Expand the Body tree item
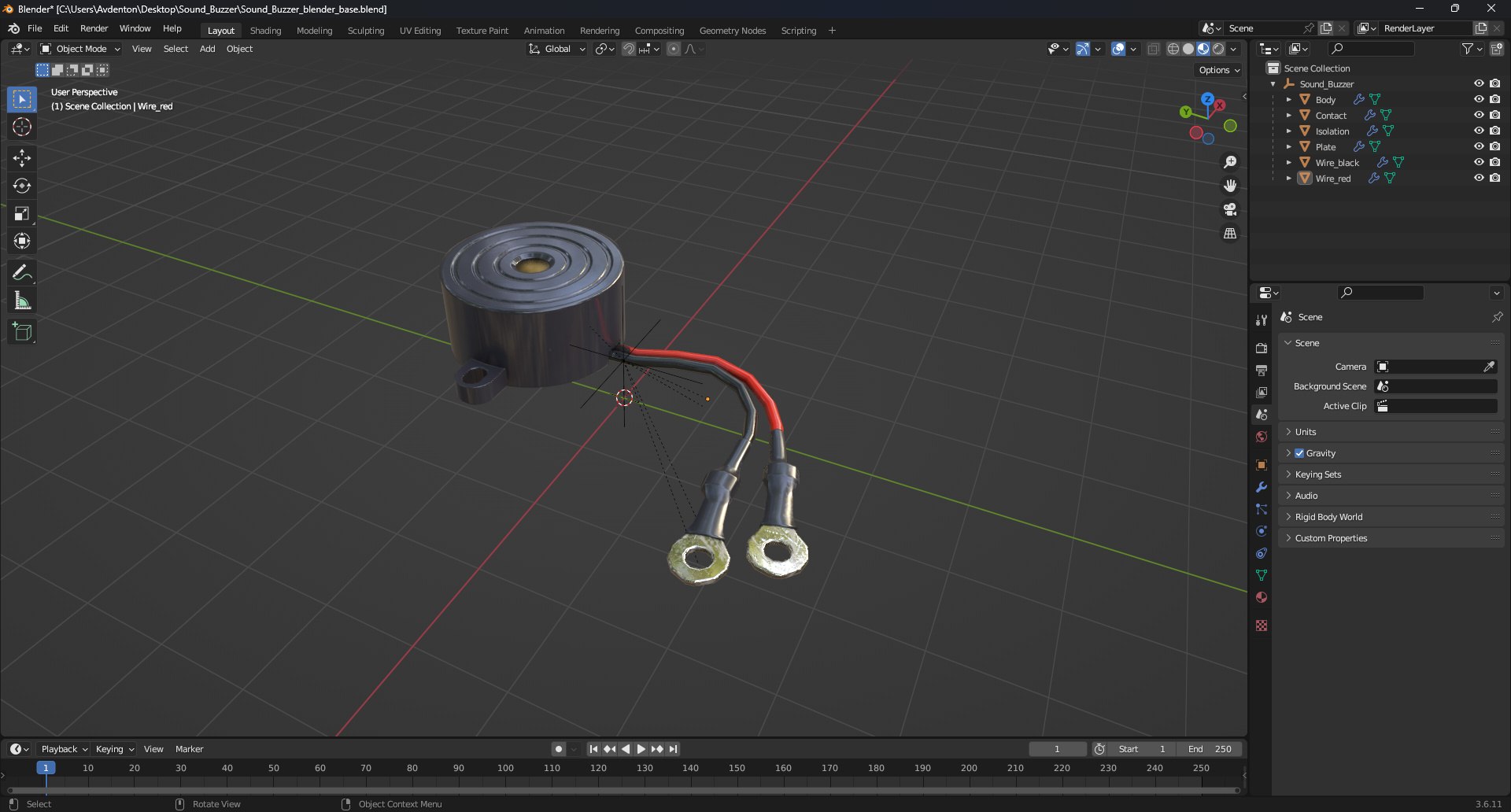The image size is (1511, 812). 1288,99
